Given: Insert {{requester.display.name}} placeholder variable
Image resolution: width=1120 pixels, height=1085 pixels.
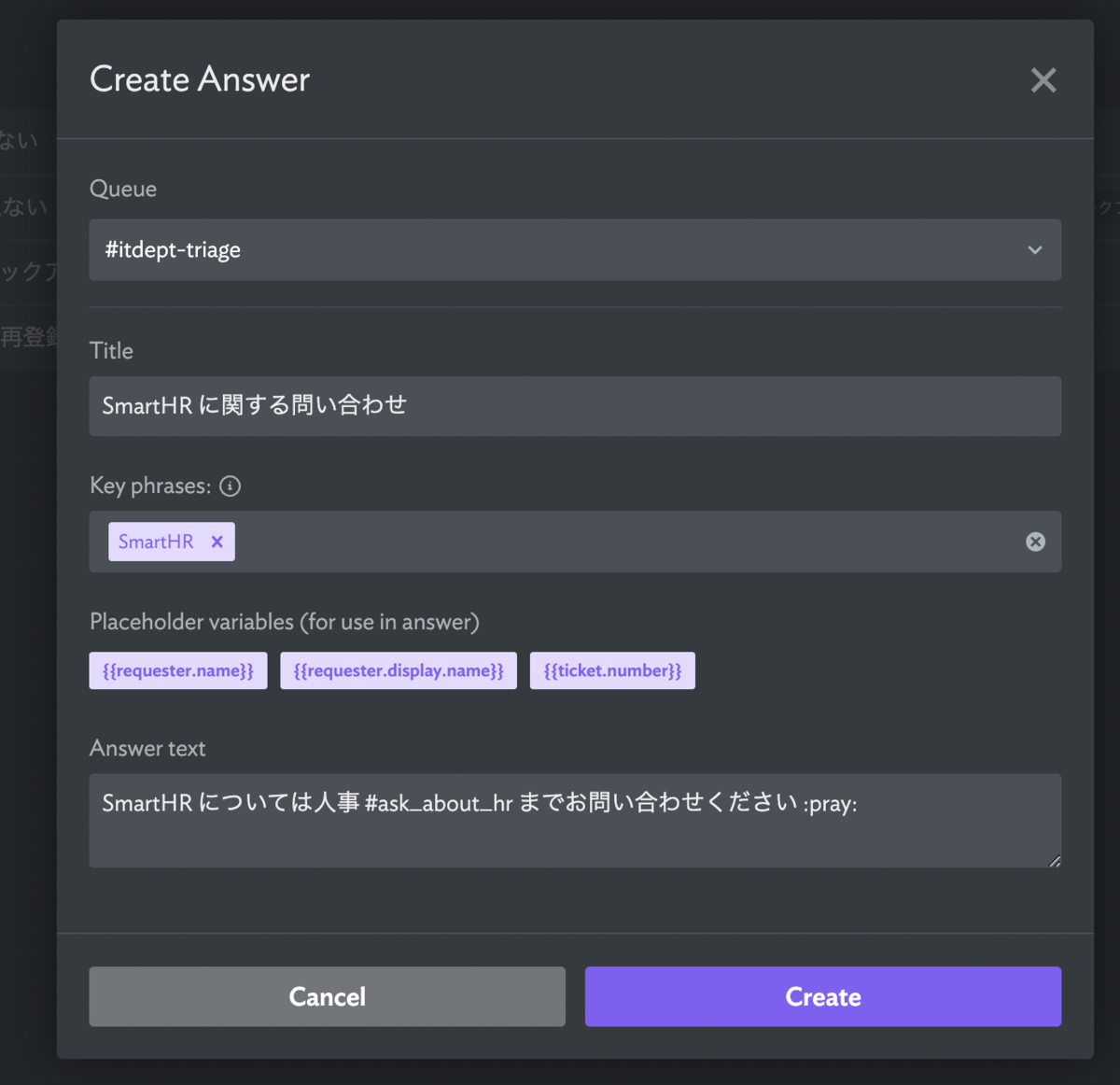Looking at the screenshot, I should pos(399,670).
